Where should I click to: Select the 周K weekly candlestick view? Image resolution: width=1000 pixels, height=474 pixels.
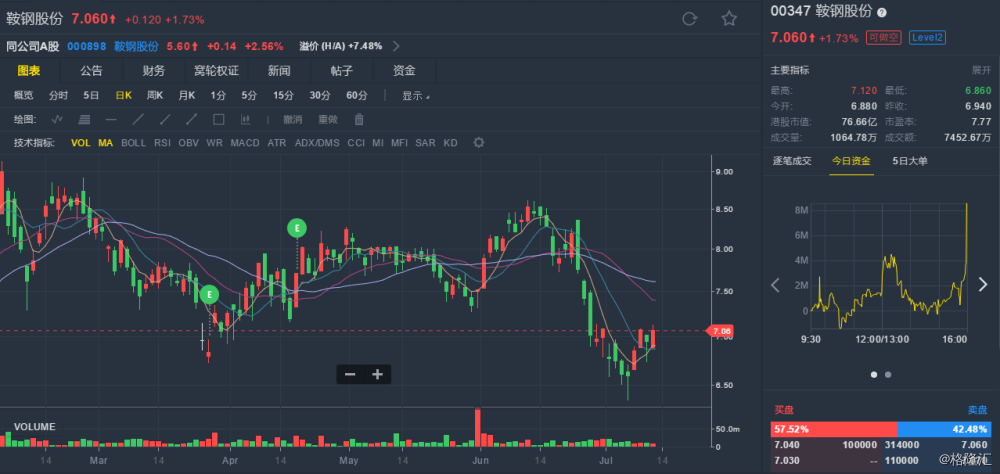pos(155,96)
